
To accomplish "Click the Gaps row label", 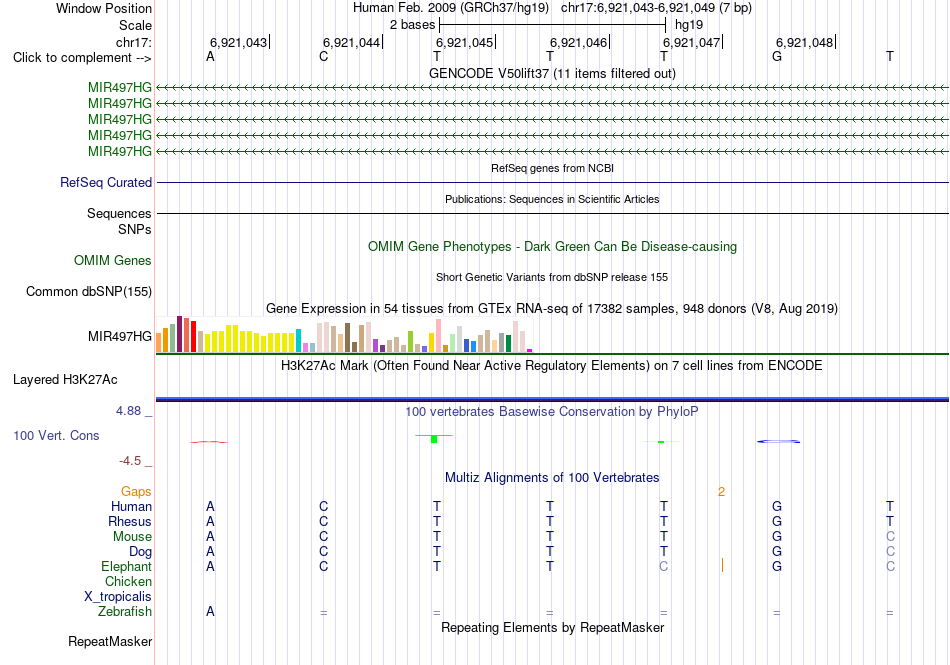I will [136, 492].
